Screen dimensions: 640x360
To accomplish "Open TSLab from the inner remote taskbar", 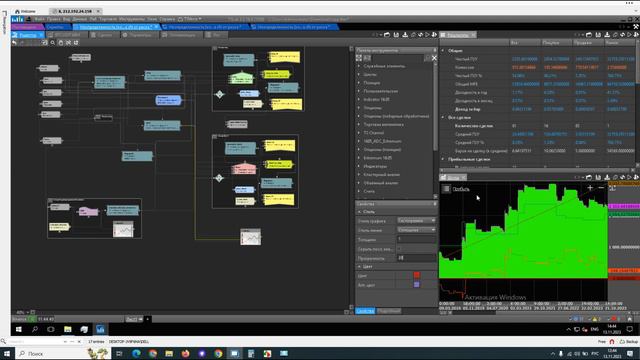I will (x=100, y=329).
